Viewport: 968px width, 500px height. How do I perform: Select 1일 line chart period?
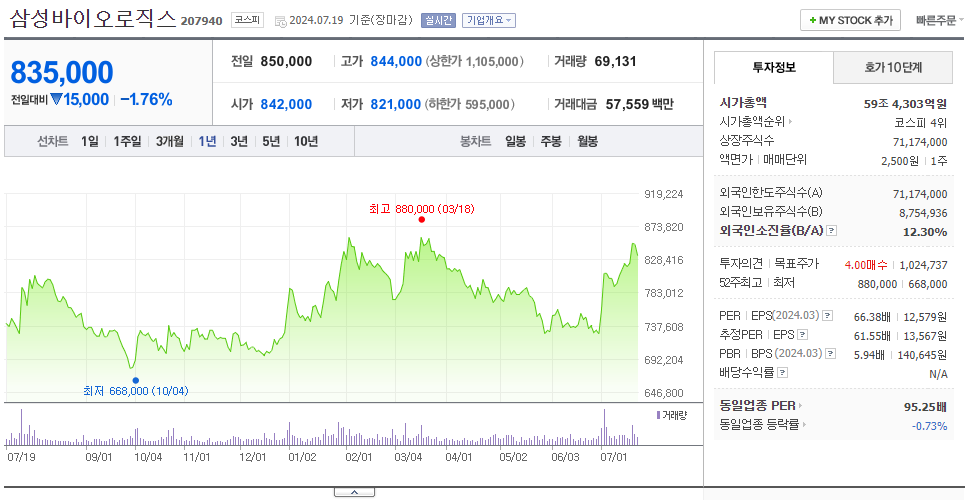tap(90, 141)
